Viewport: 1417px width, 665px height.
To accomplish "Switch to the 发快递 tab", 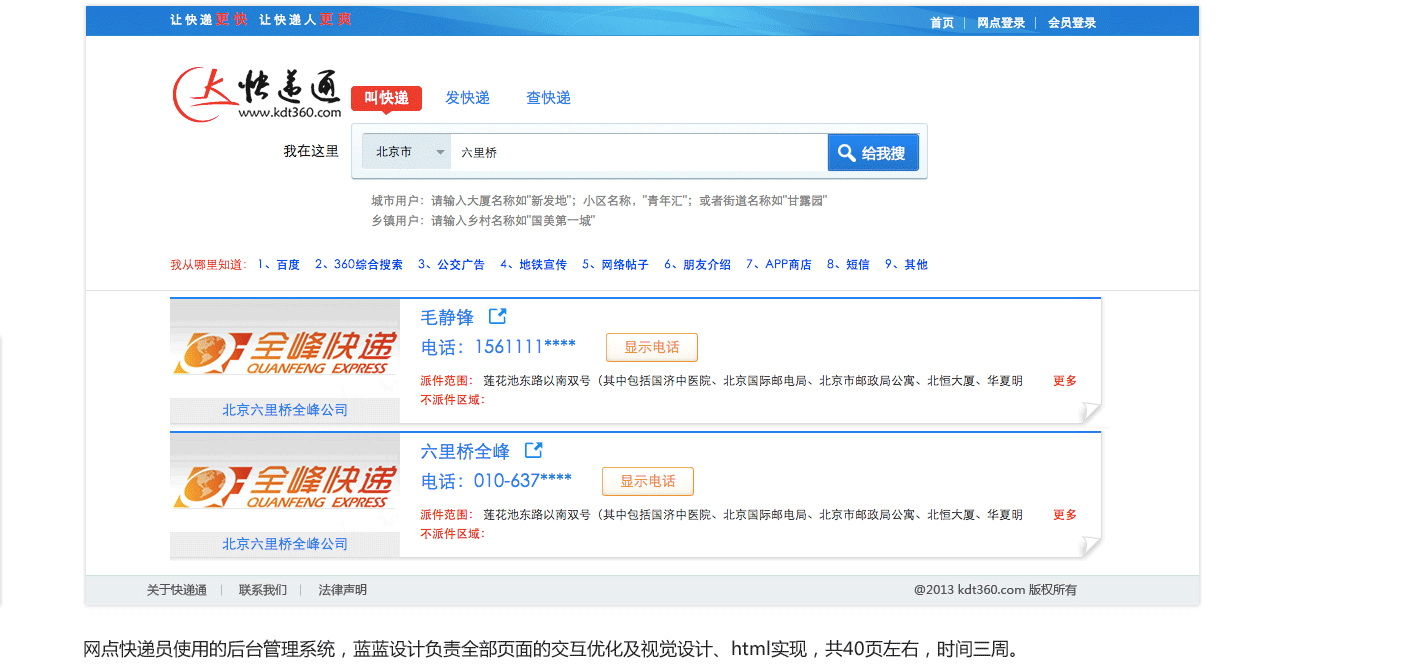I will (467, 97).
